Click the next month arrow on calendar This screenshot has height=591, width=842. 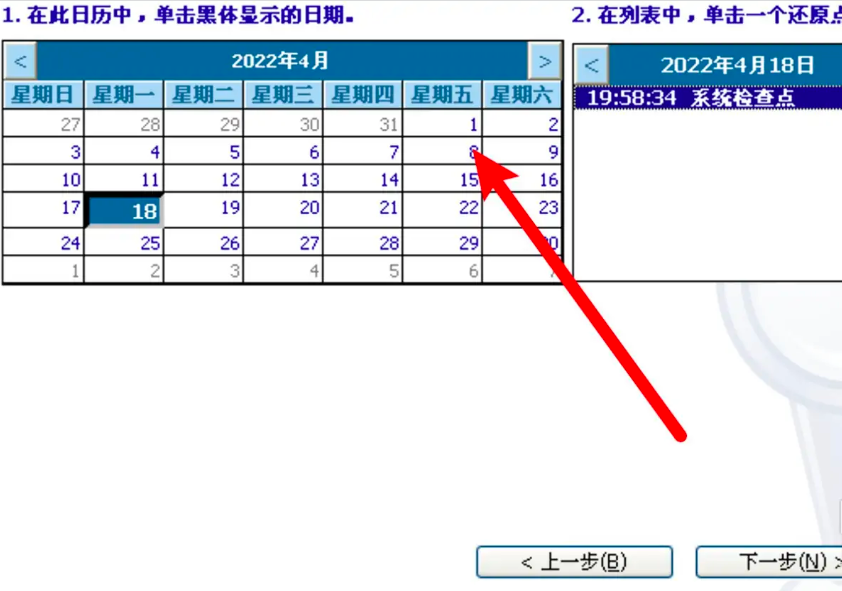[545, 60]
